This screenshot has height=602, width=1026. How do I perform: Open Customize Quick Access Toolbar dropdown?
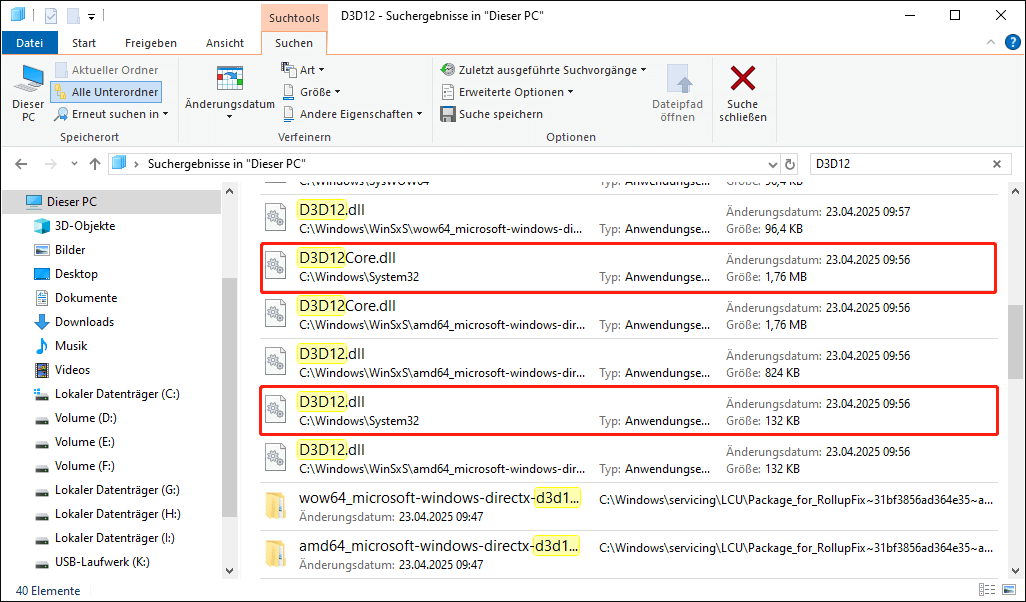click(91, 16)
